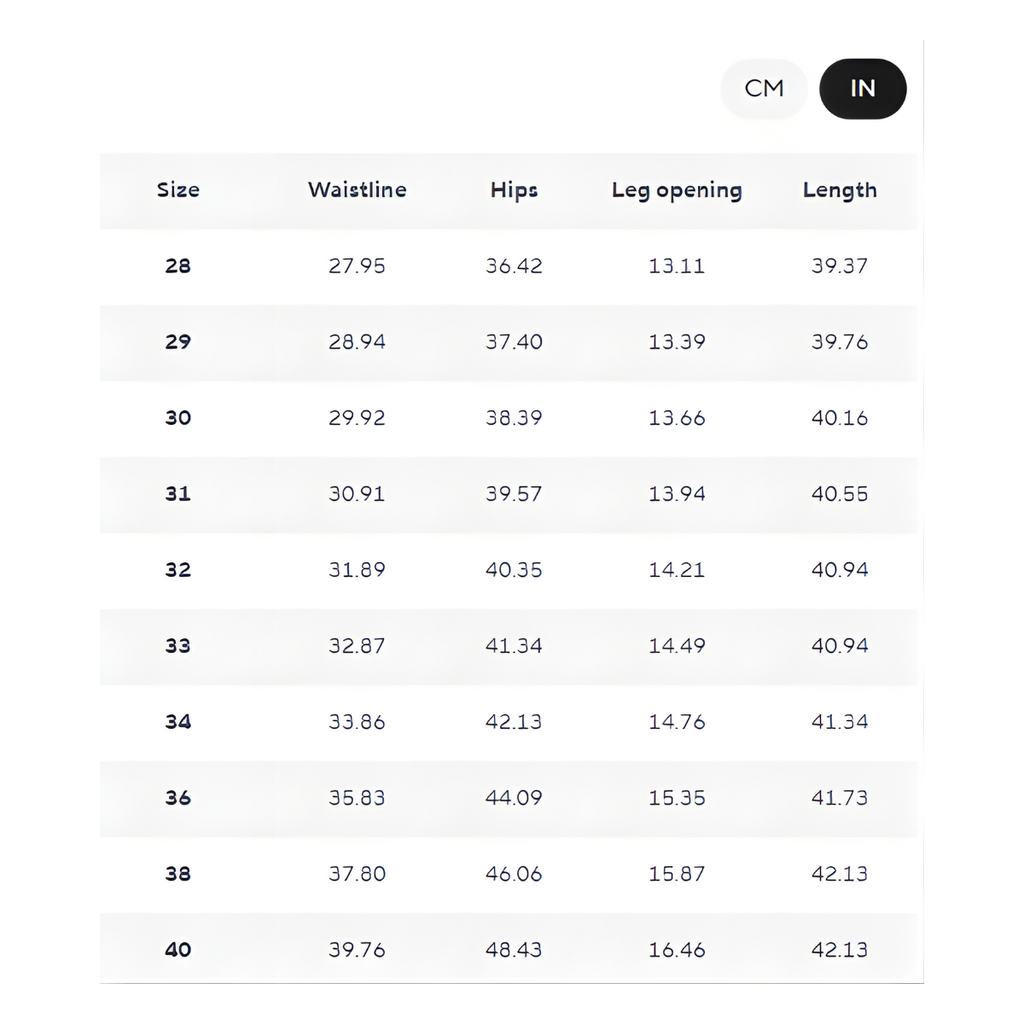Screen dimensions: 1024x1024
Task: Select the size 28 row label
Action: click(178, 266)
